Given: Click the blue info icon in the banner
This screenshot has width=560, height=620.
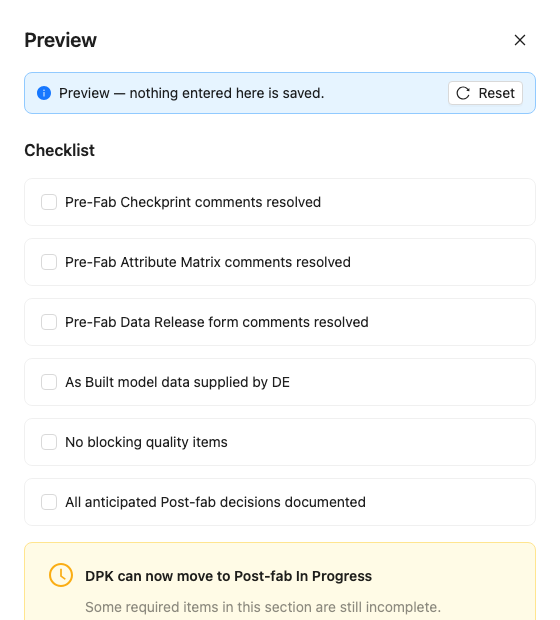Looking at the screenshot, I should tap(44, 93).
